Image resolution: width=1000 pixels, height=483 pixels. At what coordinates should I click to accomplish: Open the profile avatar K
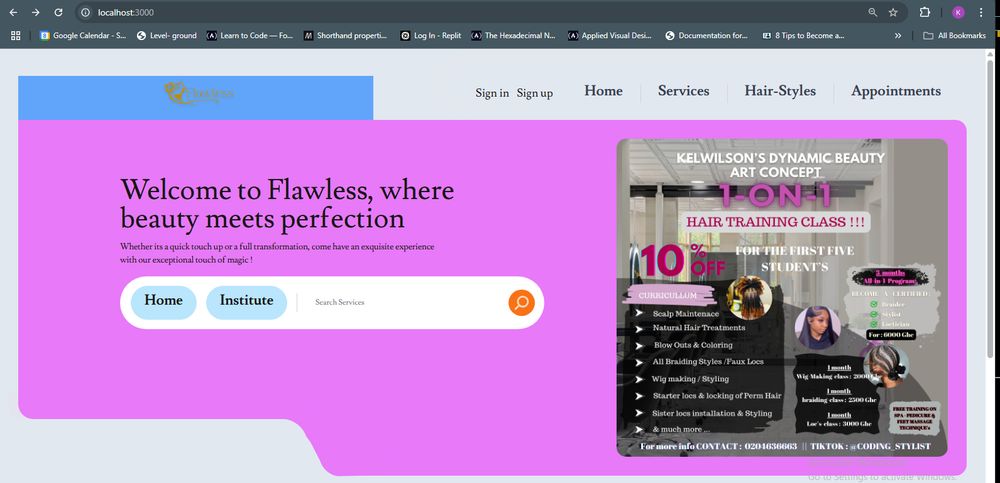[958, 12]
